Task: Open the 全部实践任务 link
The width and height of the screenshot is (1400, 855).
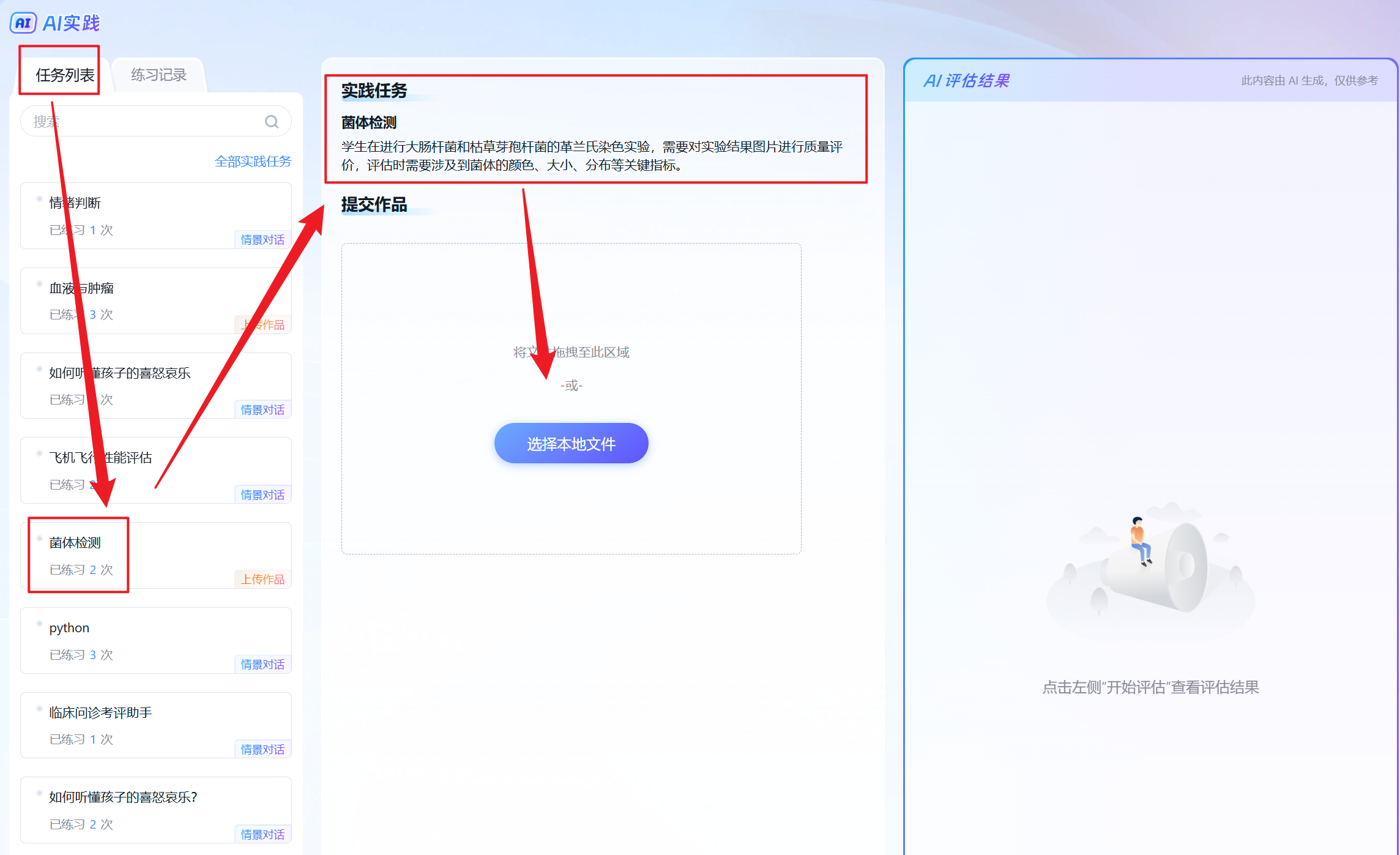Action: coord(253,161)
